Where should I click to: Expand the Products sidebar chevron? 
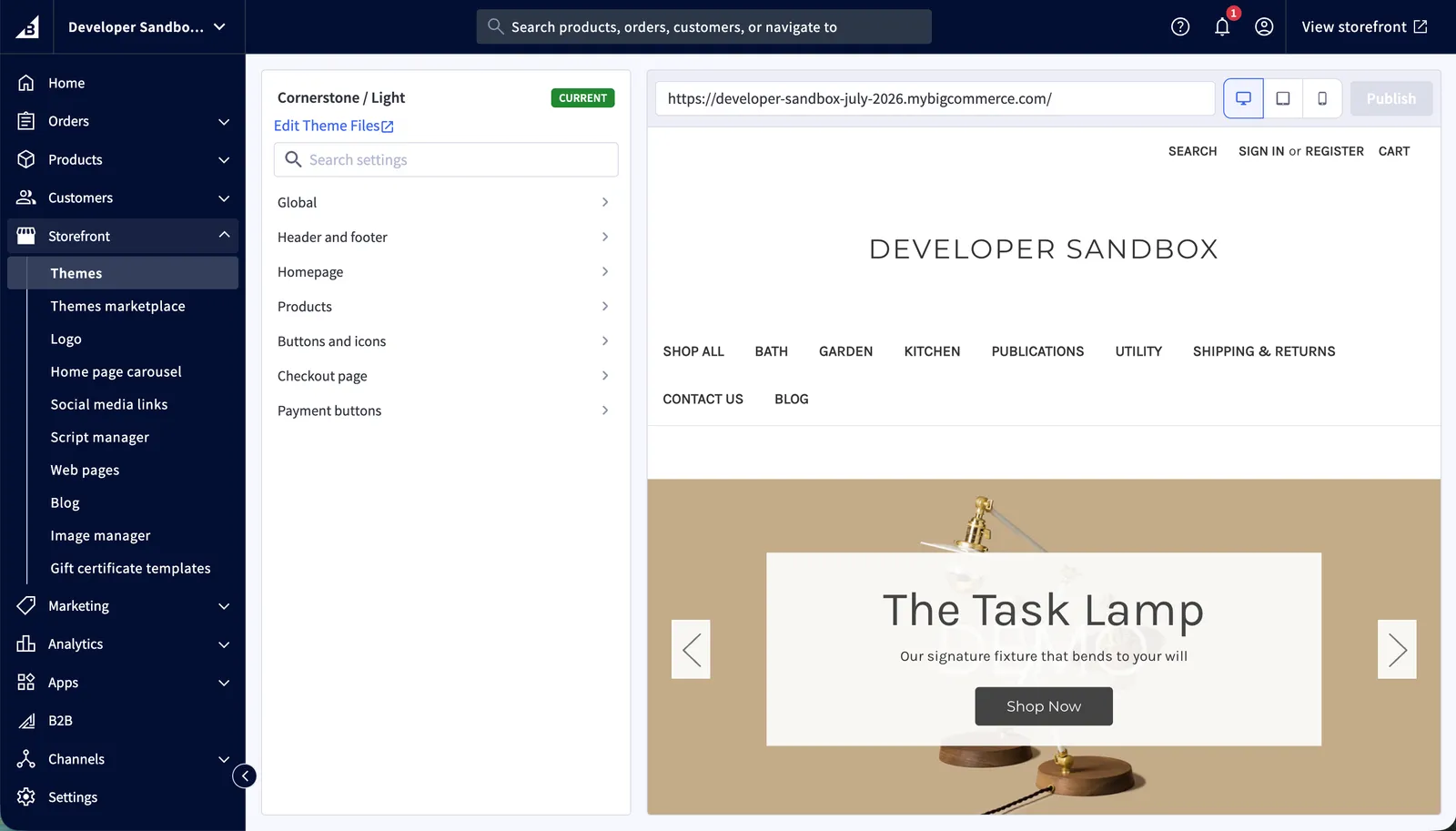[224, 160]
